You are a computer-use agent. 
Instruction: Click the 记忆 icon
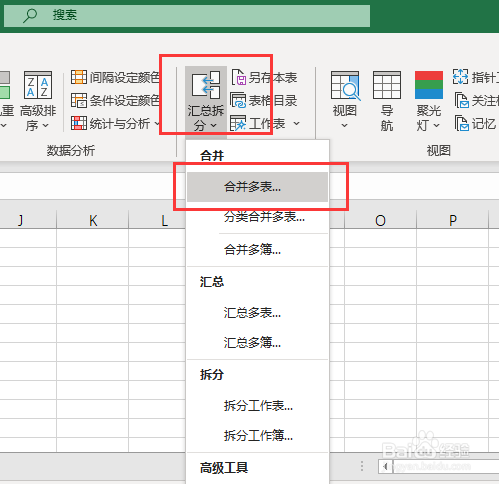(x=462, y=124)
